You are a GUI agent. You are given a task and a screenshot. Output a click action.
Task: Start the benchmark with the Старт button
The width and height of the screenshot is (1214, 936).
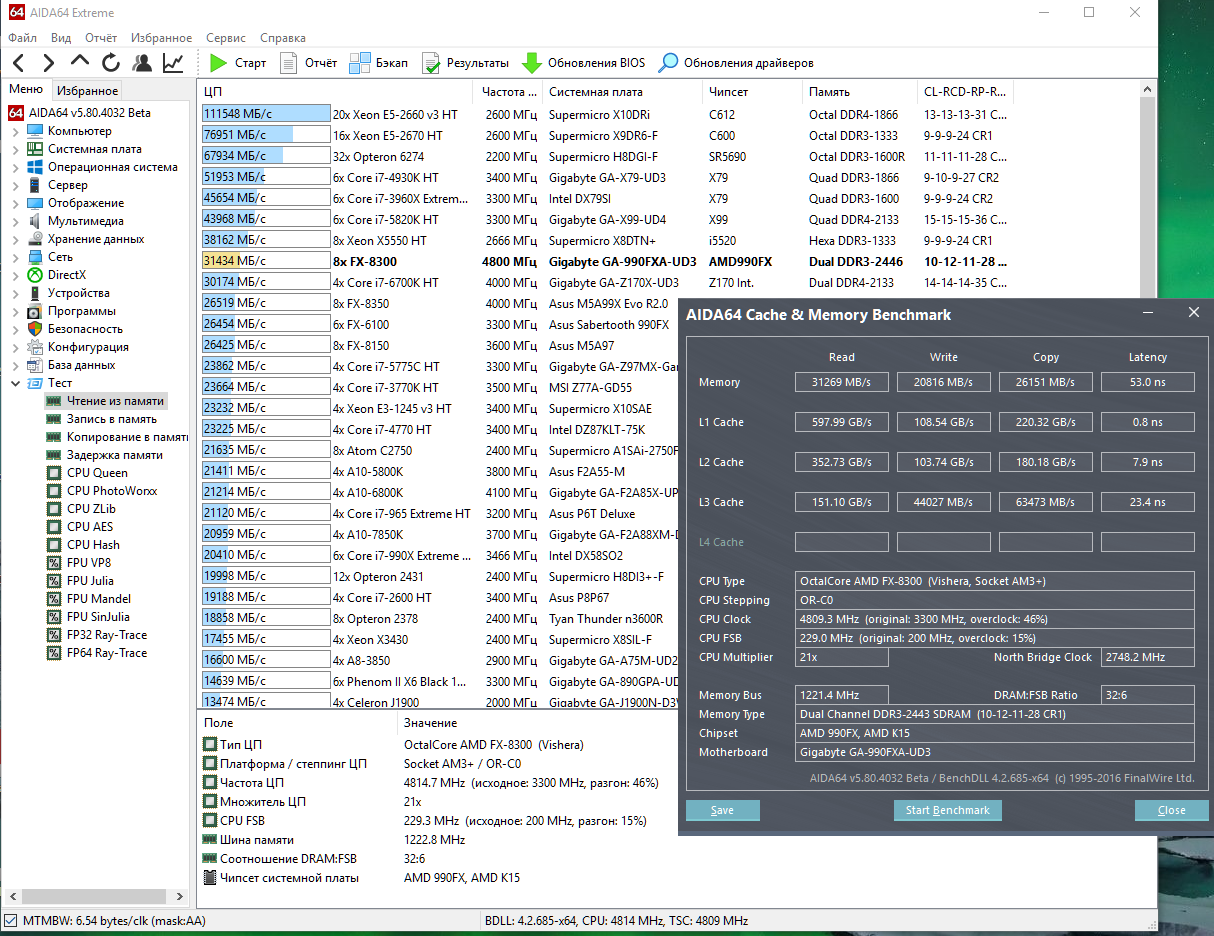[238, 63]
